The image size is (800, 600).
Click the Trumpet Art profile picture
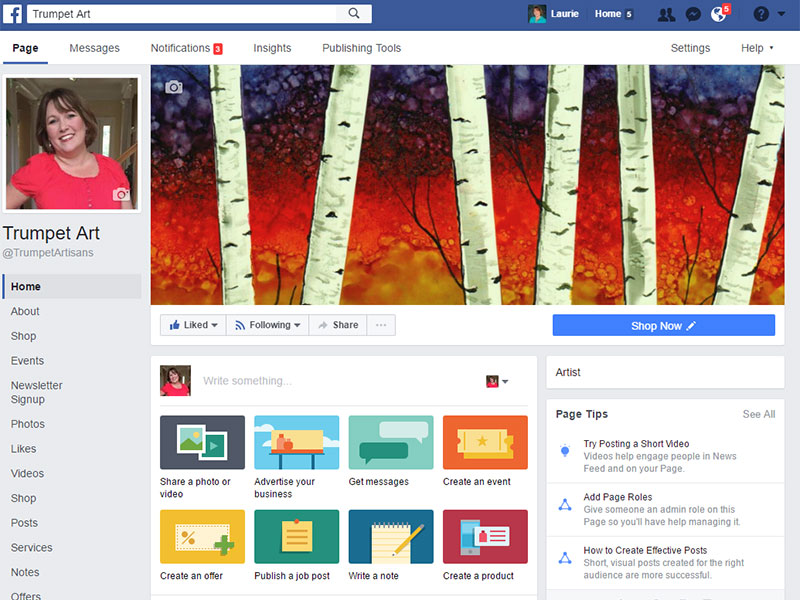click(x=71, y=143)
